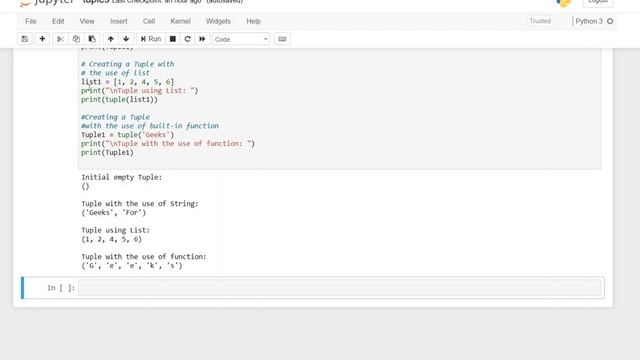Click the output 'Tuple with the use of String:'
The height and width of the screenshot is (360, 640).
140,204
